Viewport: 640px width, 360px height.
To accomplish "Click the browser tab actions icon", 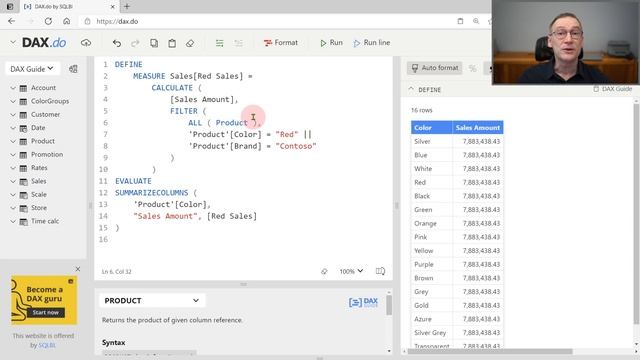I will click(x=10, y=7).
